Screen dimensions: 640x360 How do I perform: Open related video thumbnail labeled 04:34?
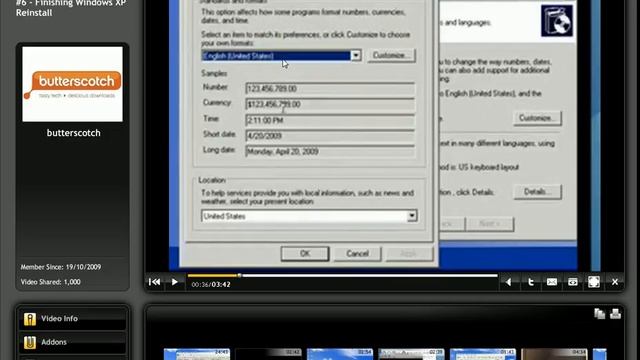coord(554,354)
